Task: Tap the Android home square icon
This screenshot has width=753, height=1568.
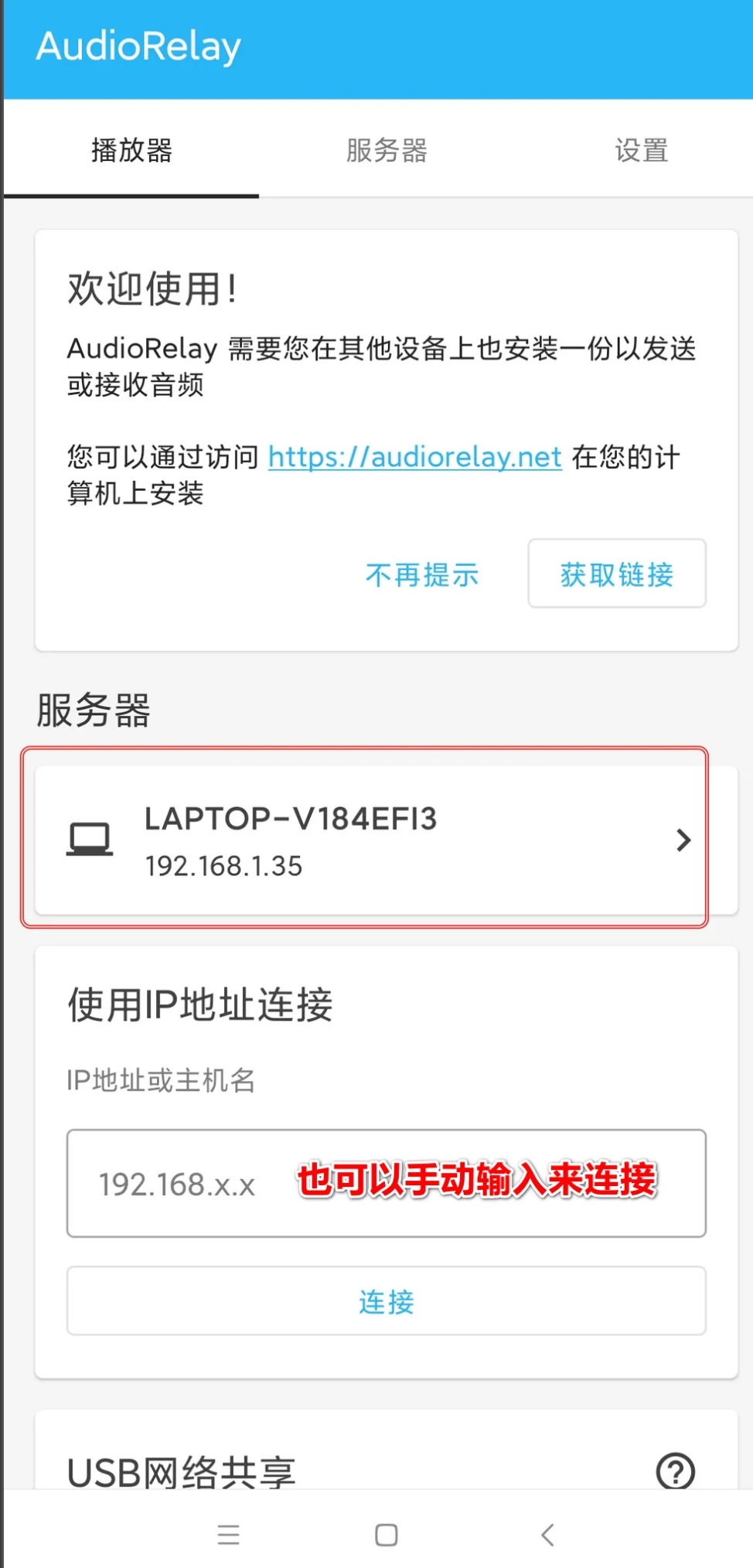Action: (387, 1535)
